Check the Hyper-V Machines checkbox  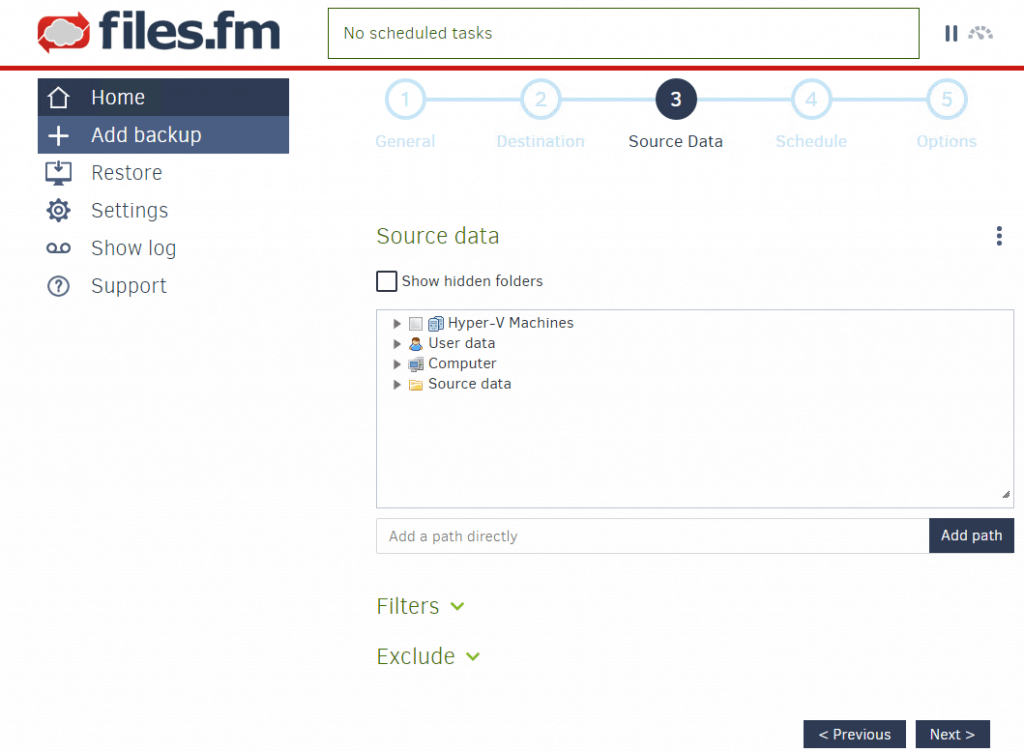[415, 323]
